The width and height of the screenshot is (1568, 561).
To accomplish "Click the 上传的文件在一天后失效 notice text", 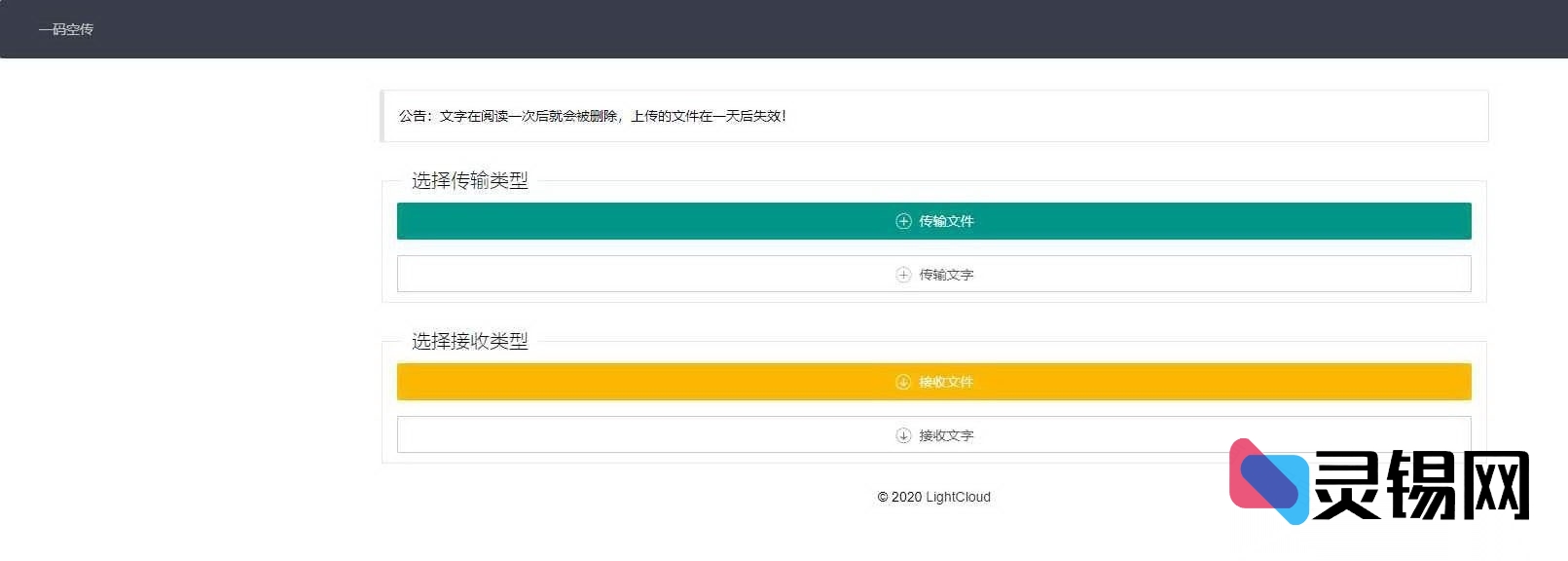I will click(708, 116).
